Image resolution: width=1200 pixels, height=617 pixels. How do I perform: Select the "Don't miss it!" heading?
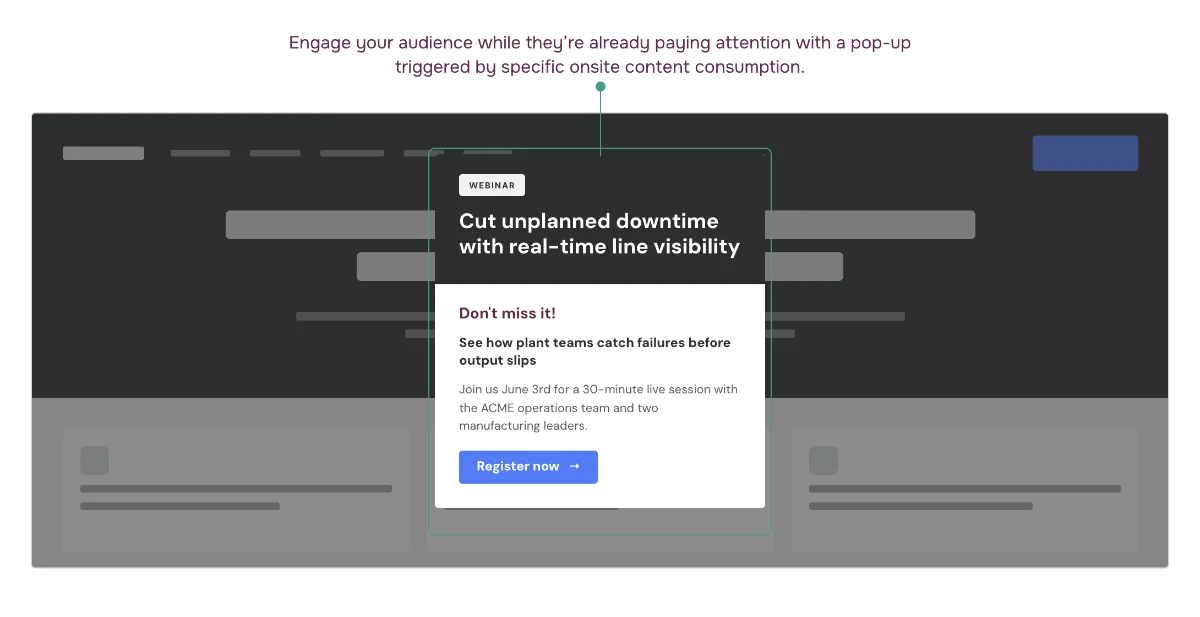pos(507,313)
